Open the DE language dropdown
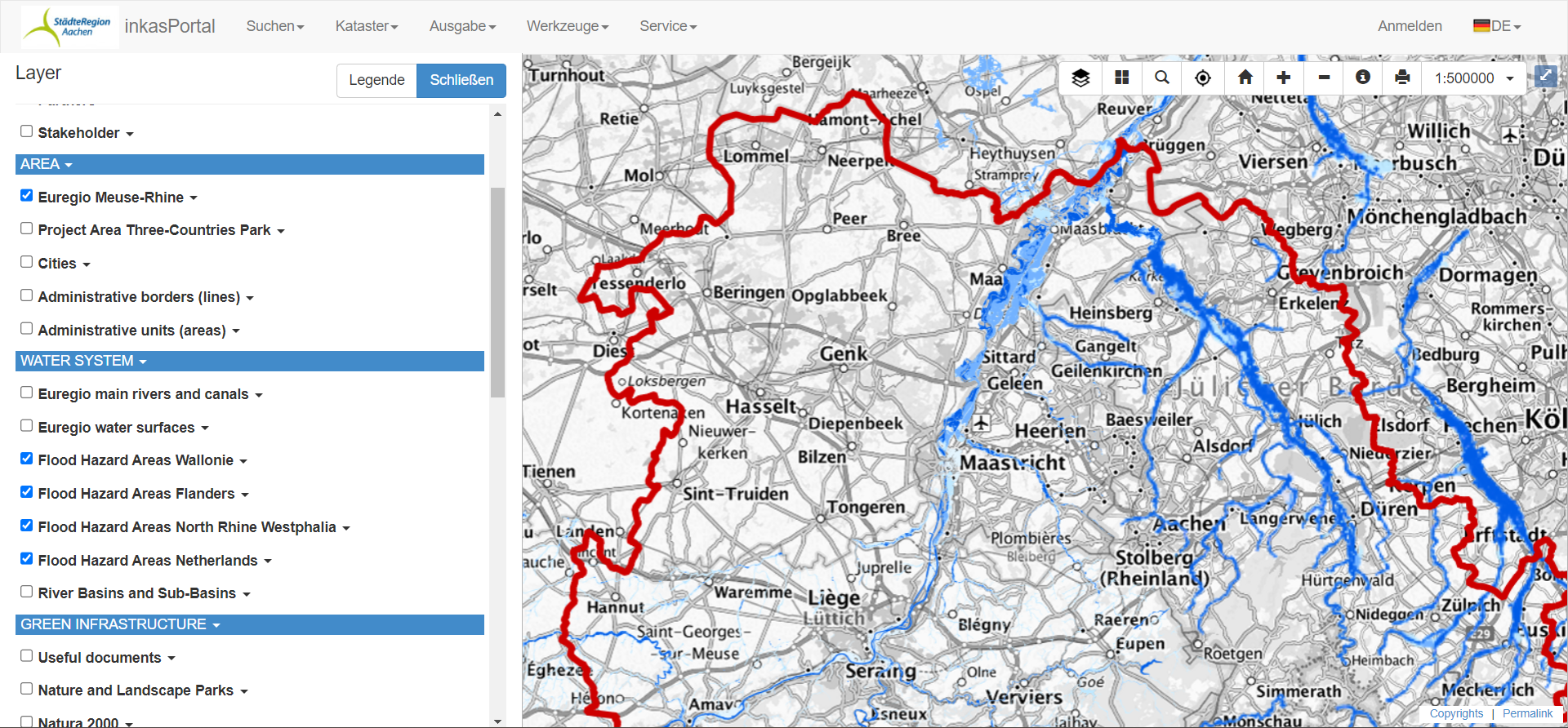This screenshot has width=1568, height=728. pyautogui.click(x=1497, y=26)
